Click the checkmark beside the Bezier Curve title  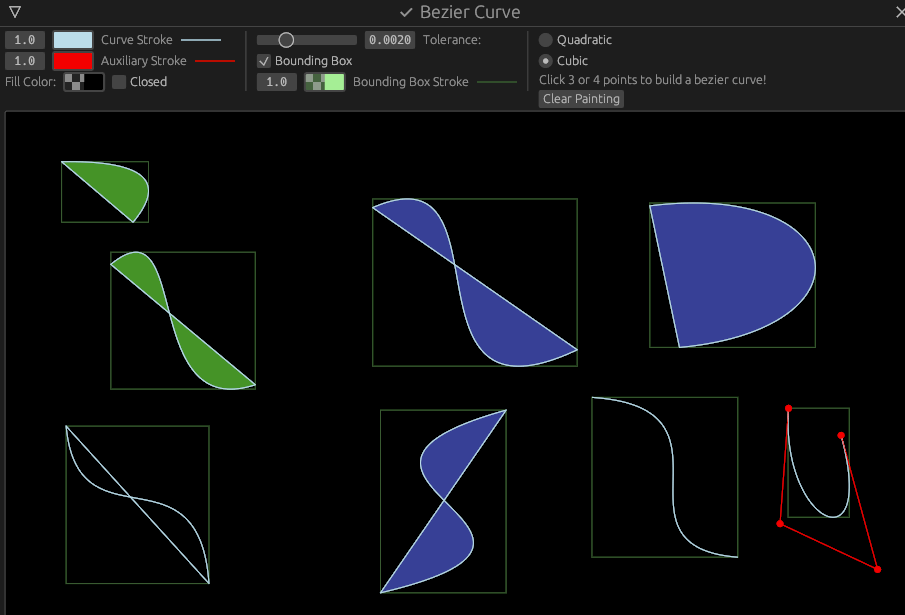point(405,12)
